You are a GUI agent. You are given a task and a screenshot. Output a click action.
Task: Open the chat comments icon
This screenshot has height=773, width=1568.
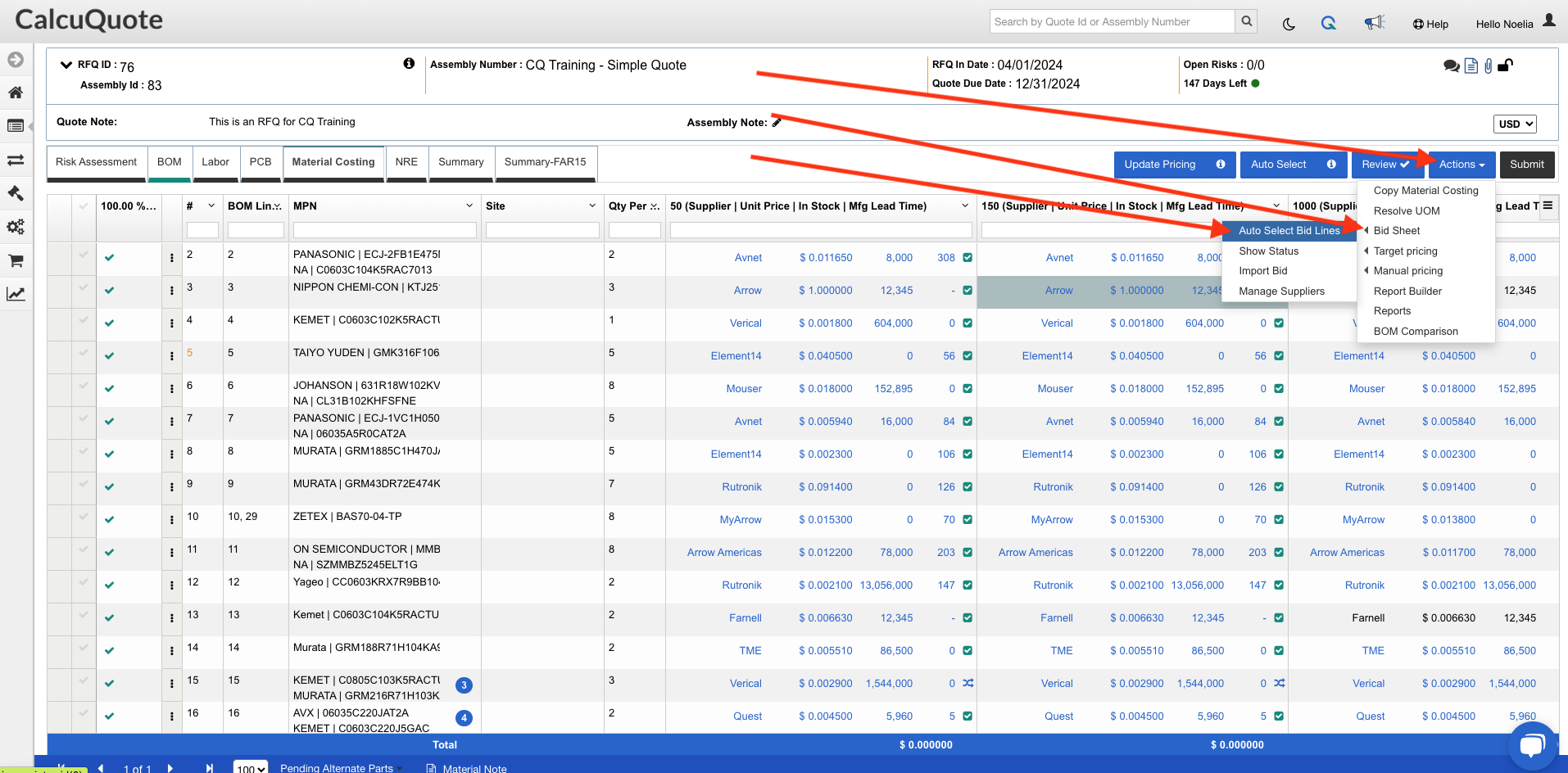click(1451, 66)
